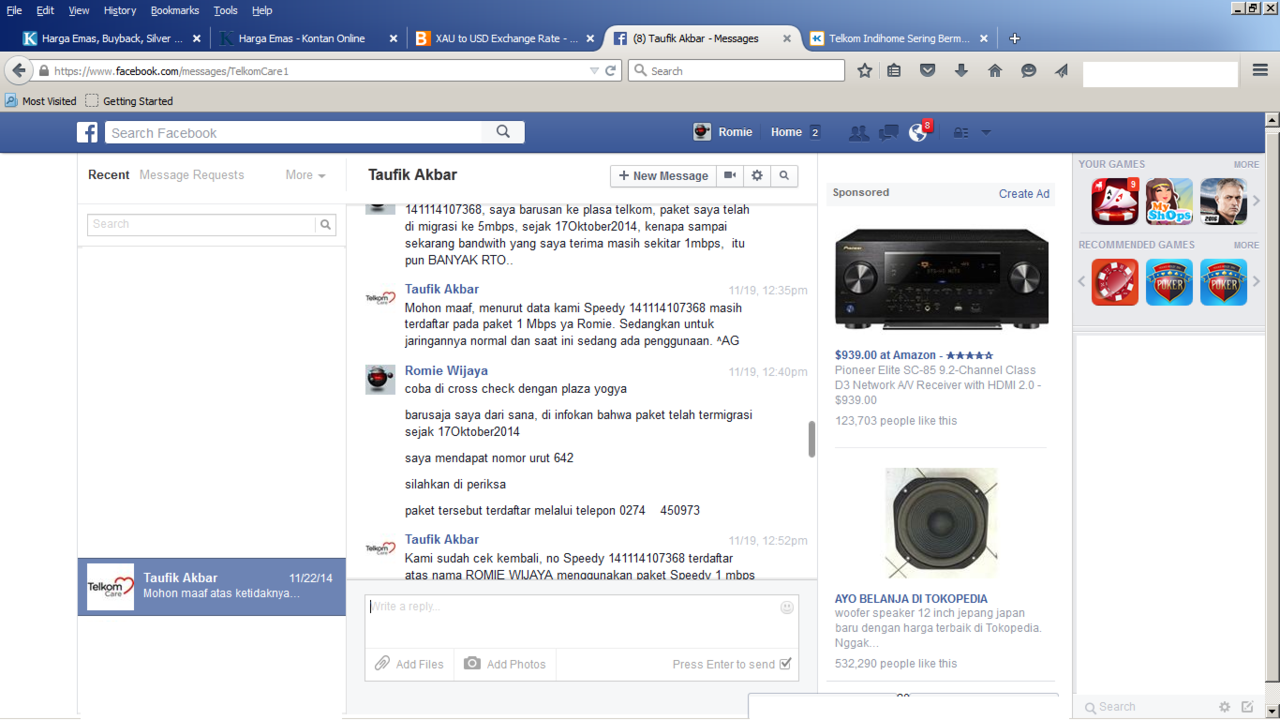The height and width of the screenshot is (720, 1280).
Task: Open a new browser tab with plus button
Action: click(1015, 39)
